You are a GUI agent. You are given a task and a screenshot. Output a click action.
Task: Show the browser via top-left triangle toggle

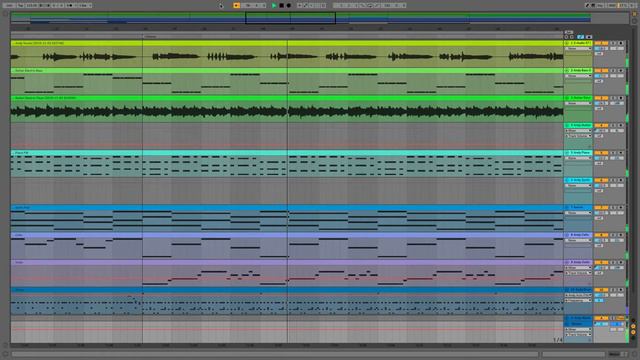(5, 14)
